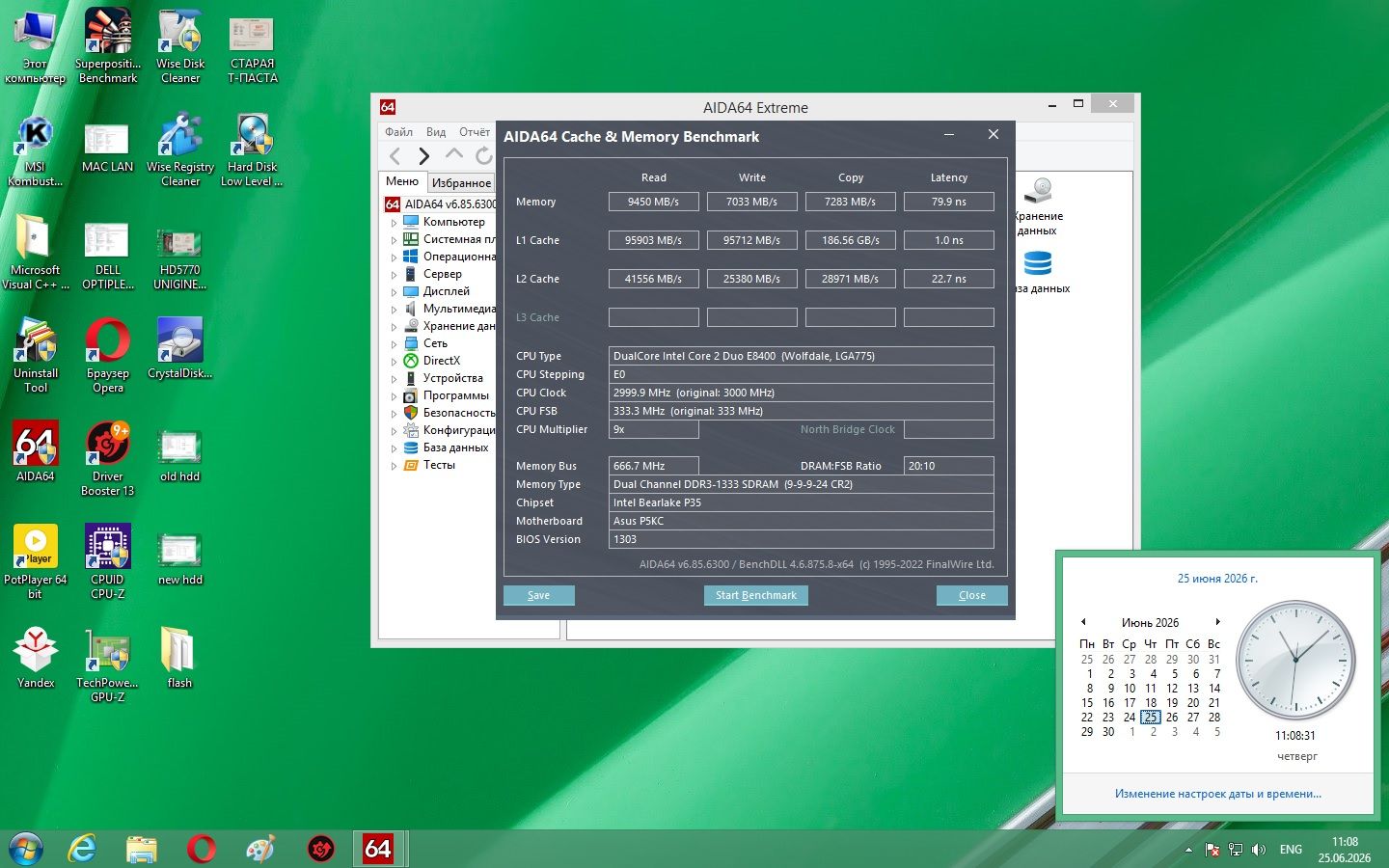This screenshot has width=1389, height=868.
Task: Open the Wise Registry Cleaner desktop icon
Action: click(x=180, y=149)
